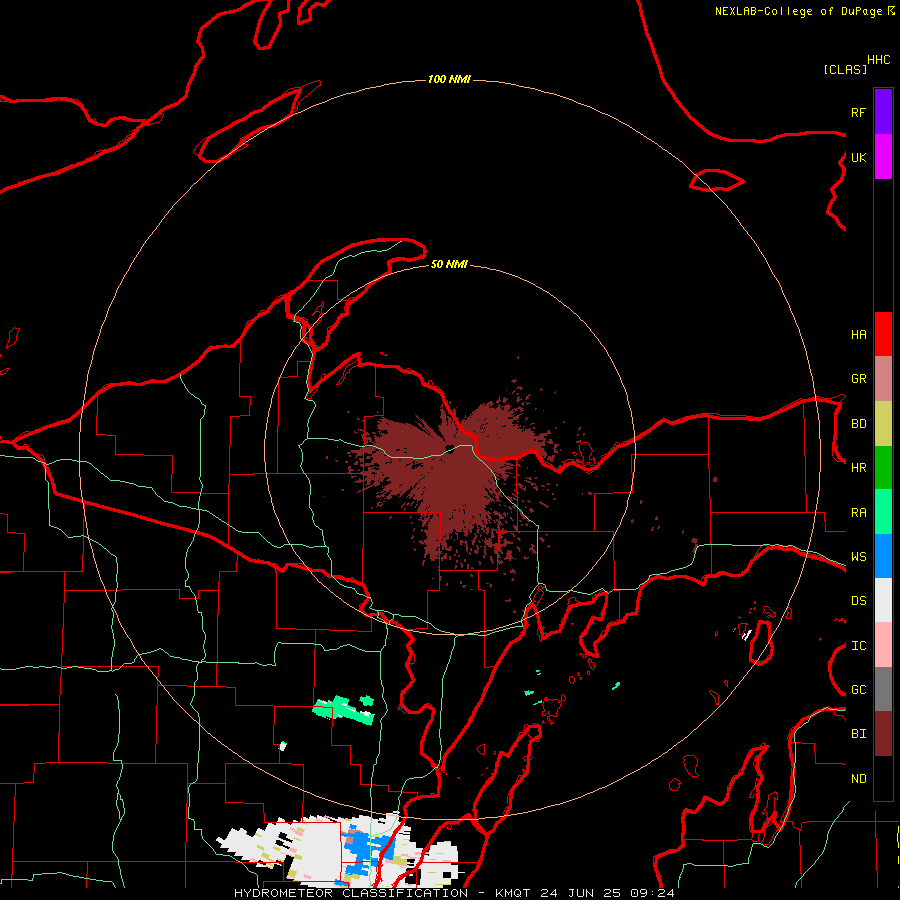
Task: Click the WS blue legend swatch
Action: (883, 556)
